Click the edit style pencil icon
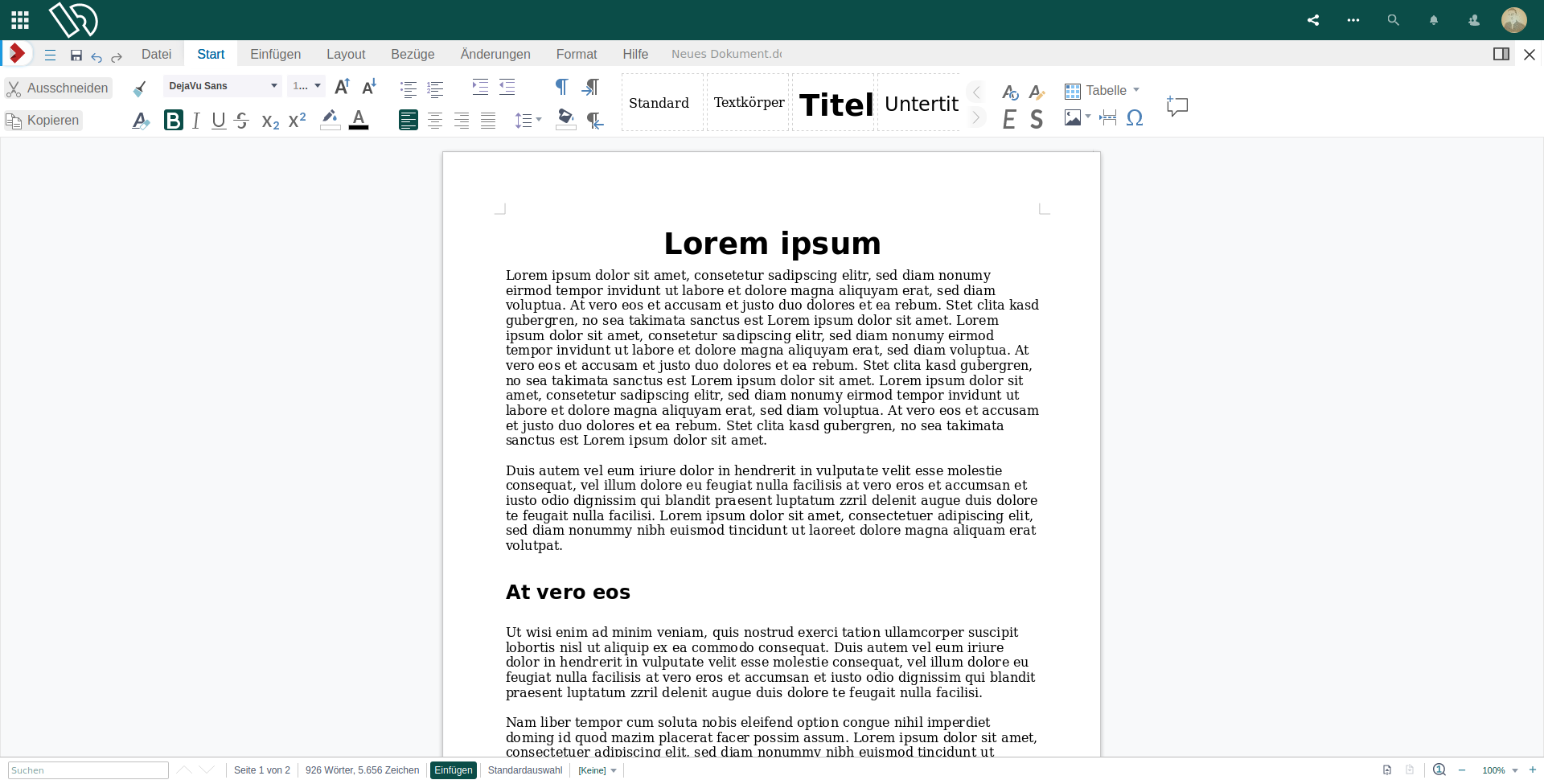 (1037, 92)
